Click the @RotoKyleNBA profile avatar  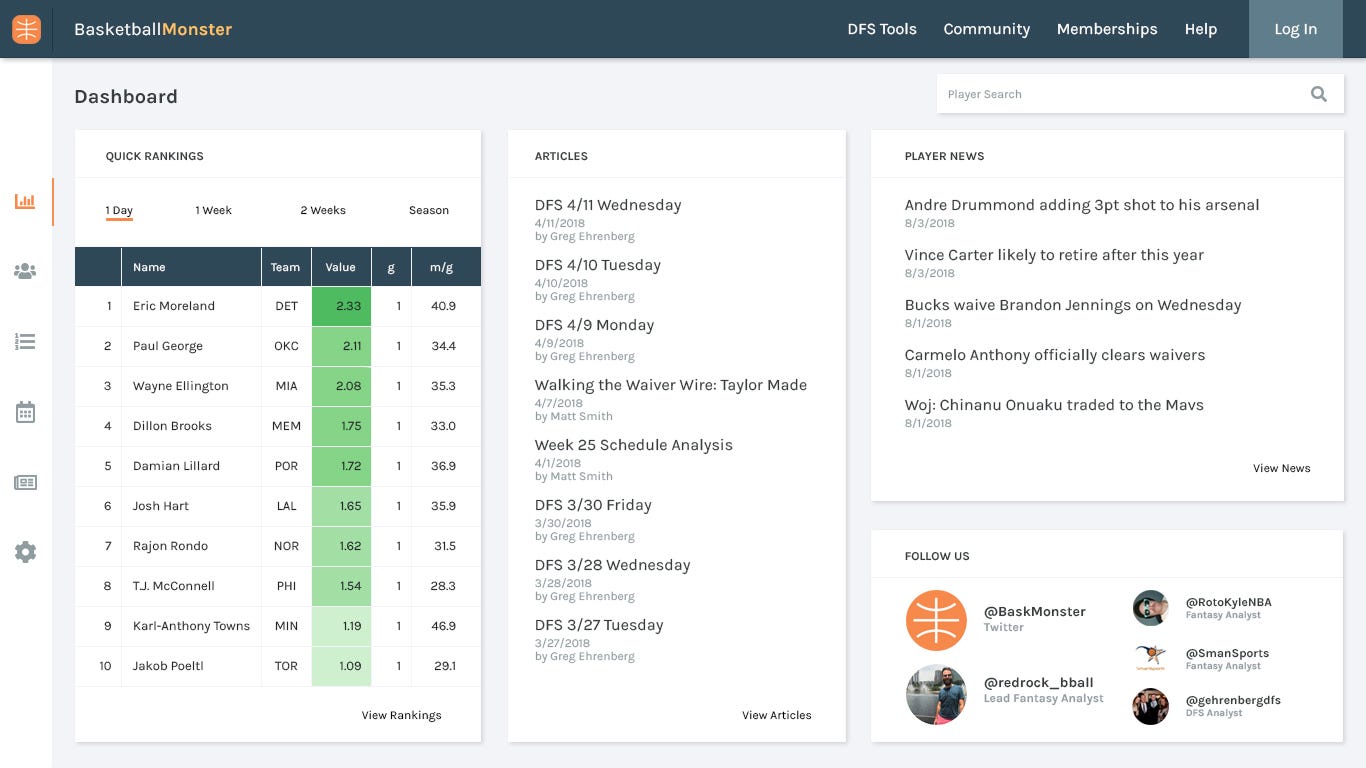(x=1151, y=608)
